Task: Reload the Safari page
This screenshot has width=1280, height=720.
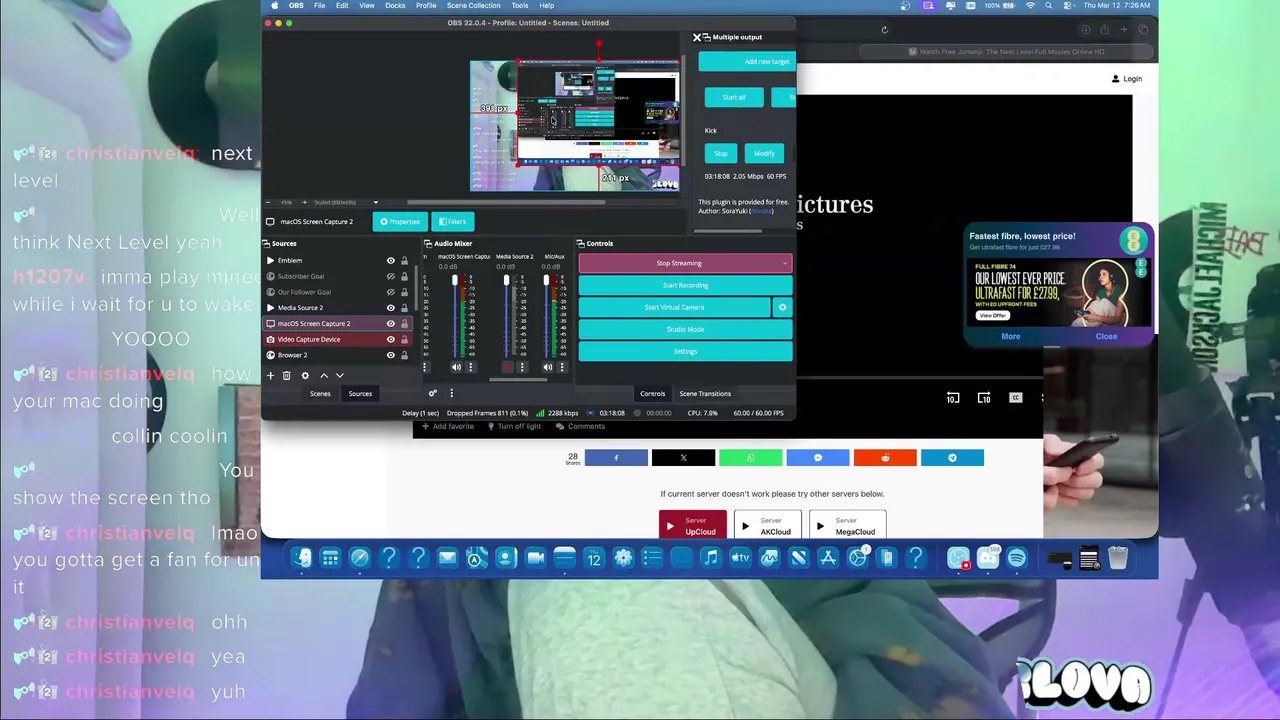Action: click(885, 30)
